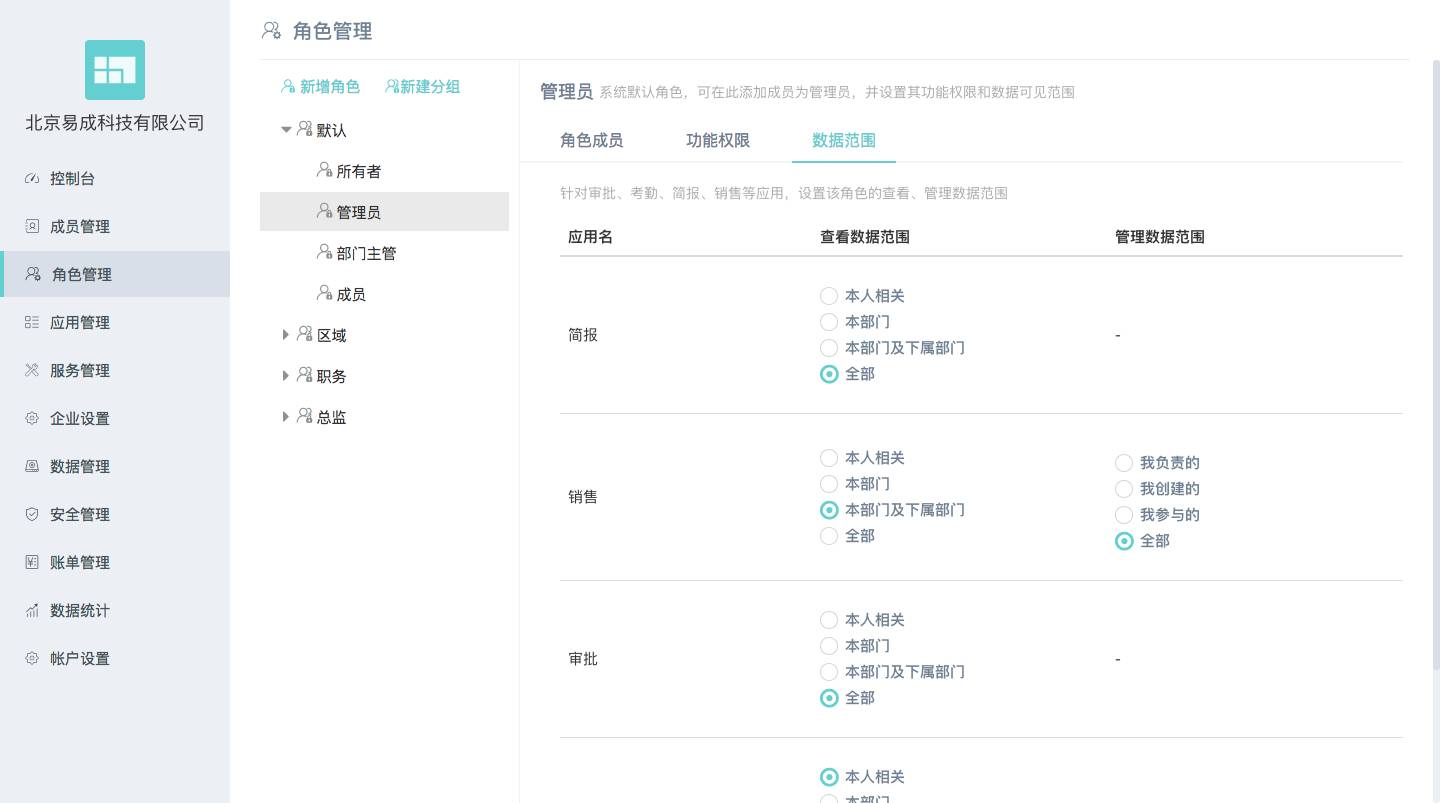Click the 成员管理 sidebar icon
The height and width of the screenshot is (803, 1440).
click(32, 227)
